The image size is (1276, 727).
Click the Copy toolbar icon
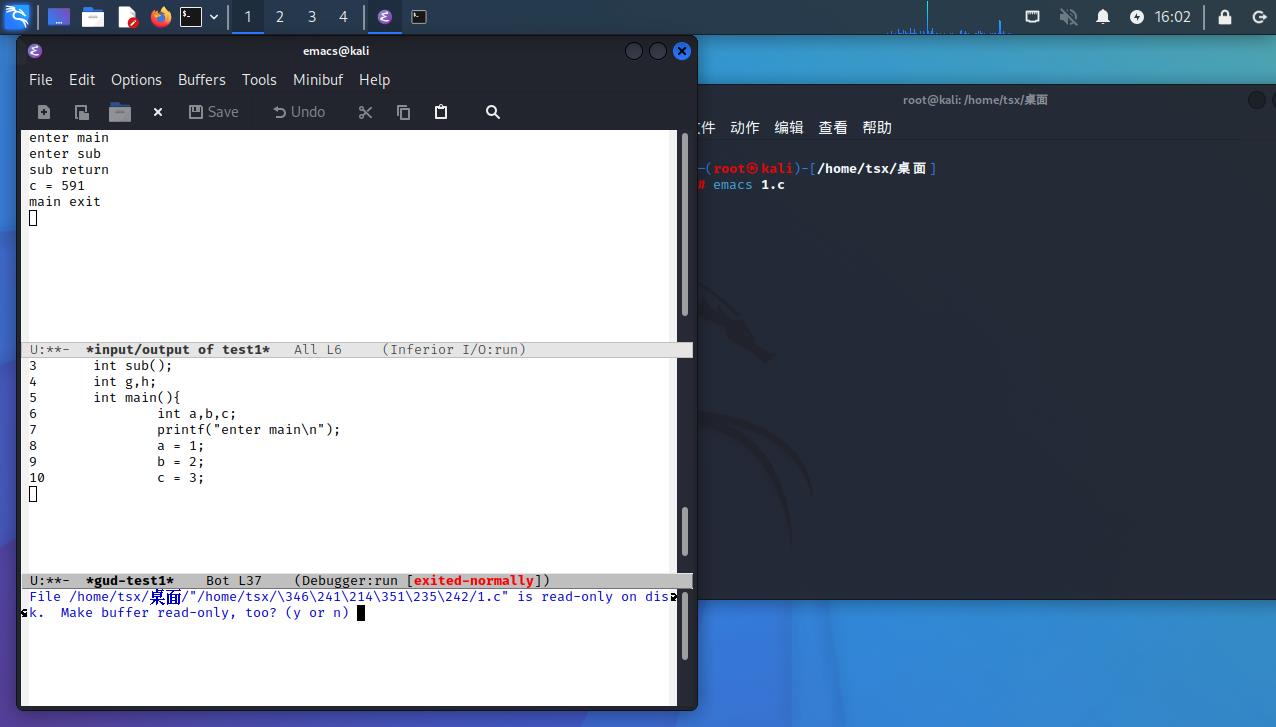point(403,112)
